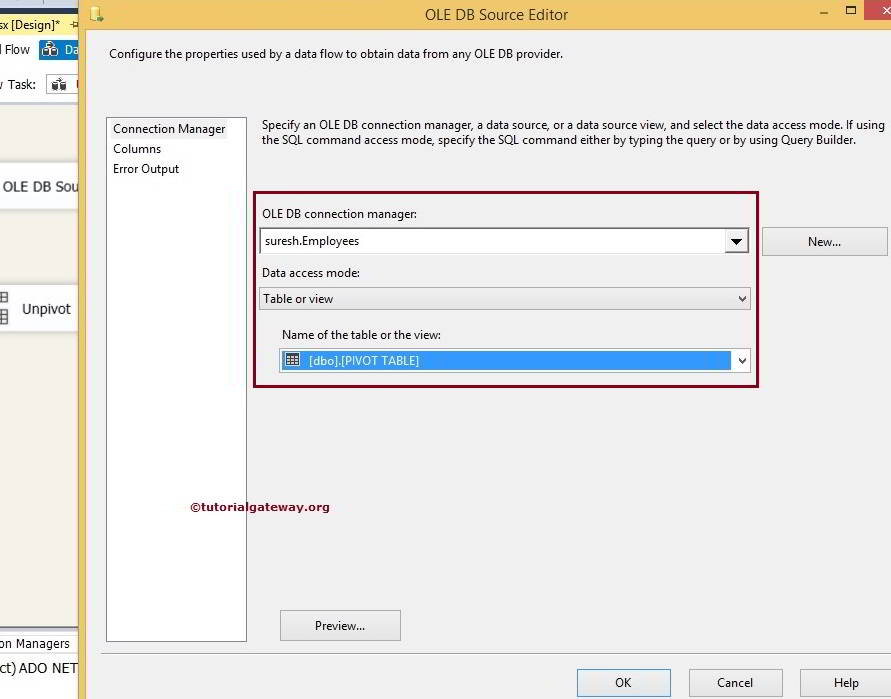
Task: Open the table or view name dropdown
Action: click(x=741, y=360)
